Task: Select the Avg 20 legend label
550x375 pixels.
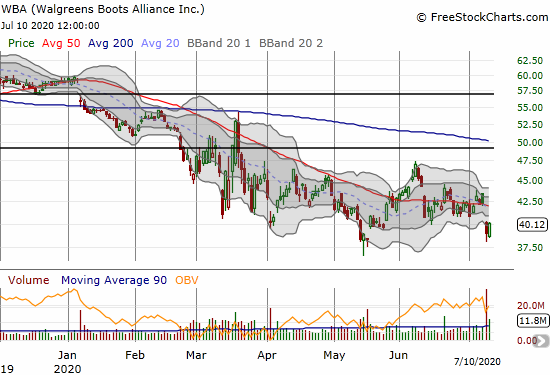Action: (160, 43)
